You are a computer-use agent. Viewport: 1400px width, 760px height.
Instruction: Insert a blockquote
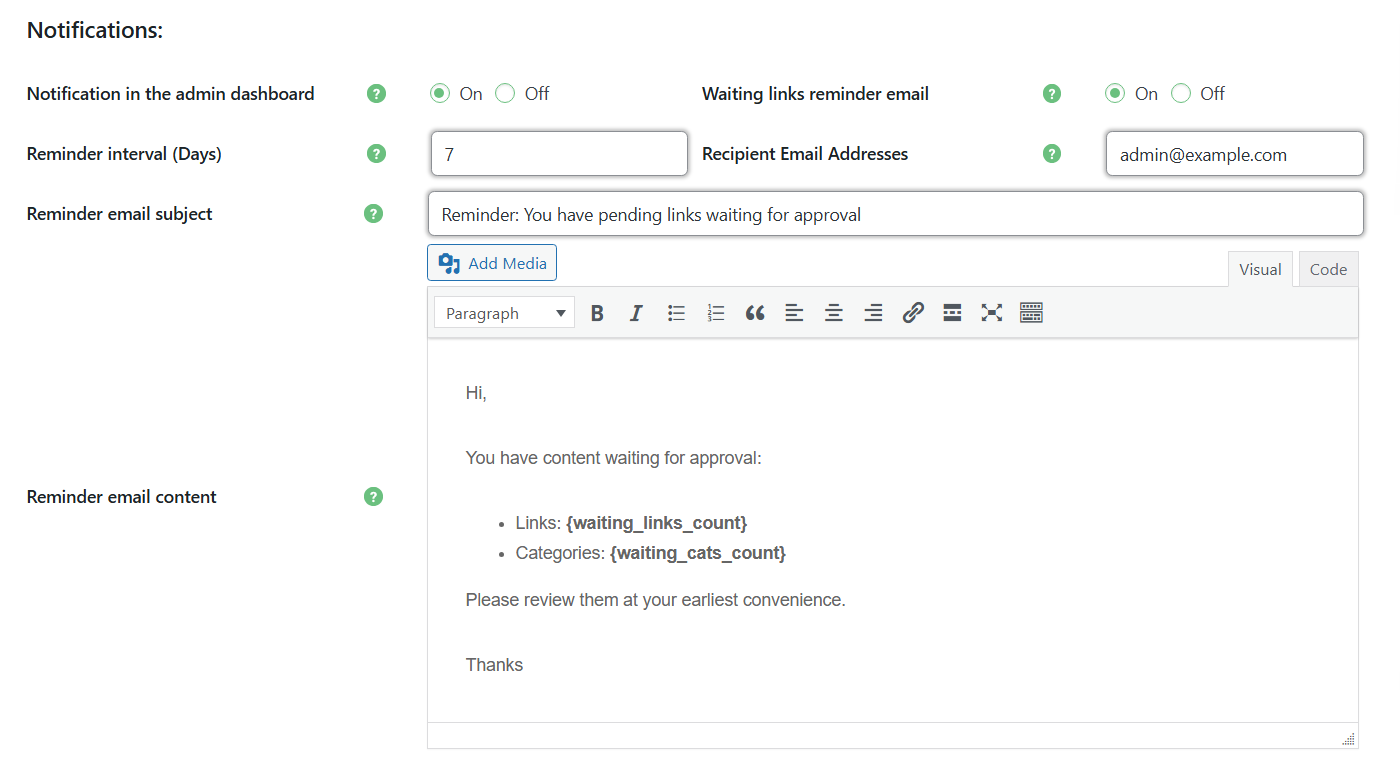(x=755, y=312)
